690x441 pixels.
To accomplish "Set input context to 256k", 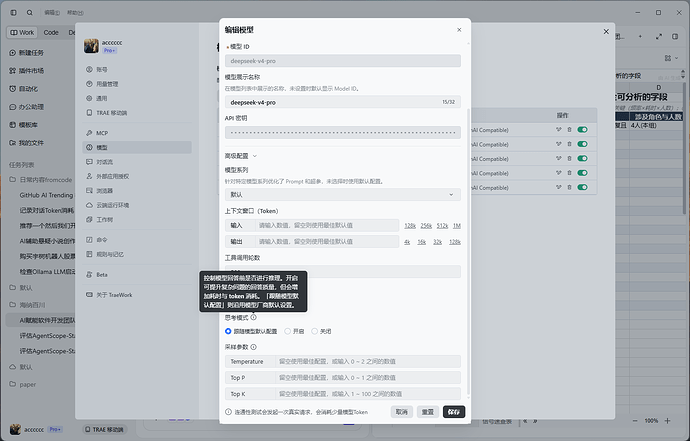I will click(426, 226).
